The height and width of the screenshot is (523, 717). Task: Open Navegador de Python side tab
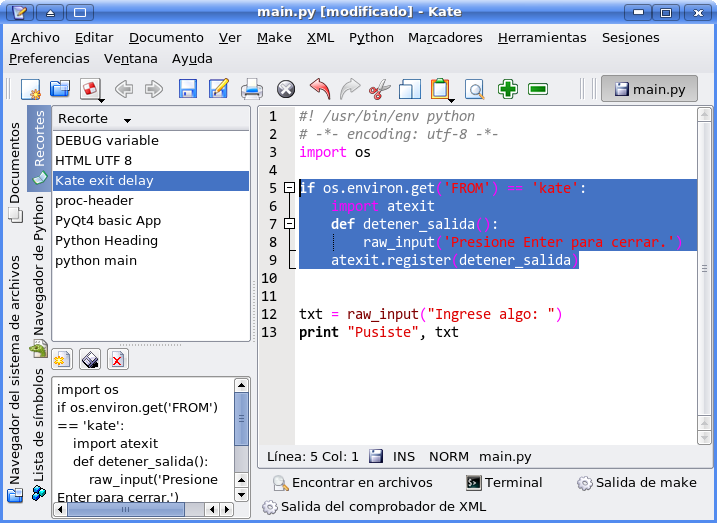point(39,277)
